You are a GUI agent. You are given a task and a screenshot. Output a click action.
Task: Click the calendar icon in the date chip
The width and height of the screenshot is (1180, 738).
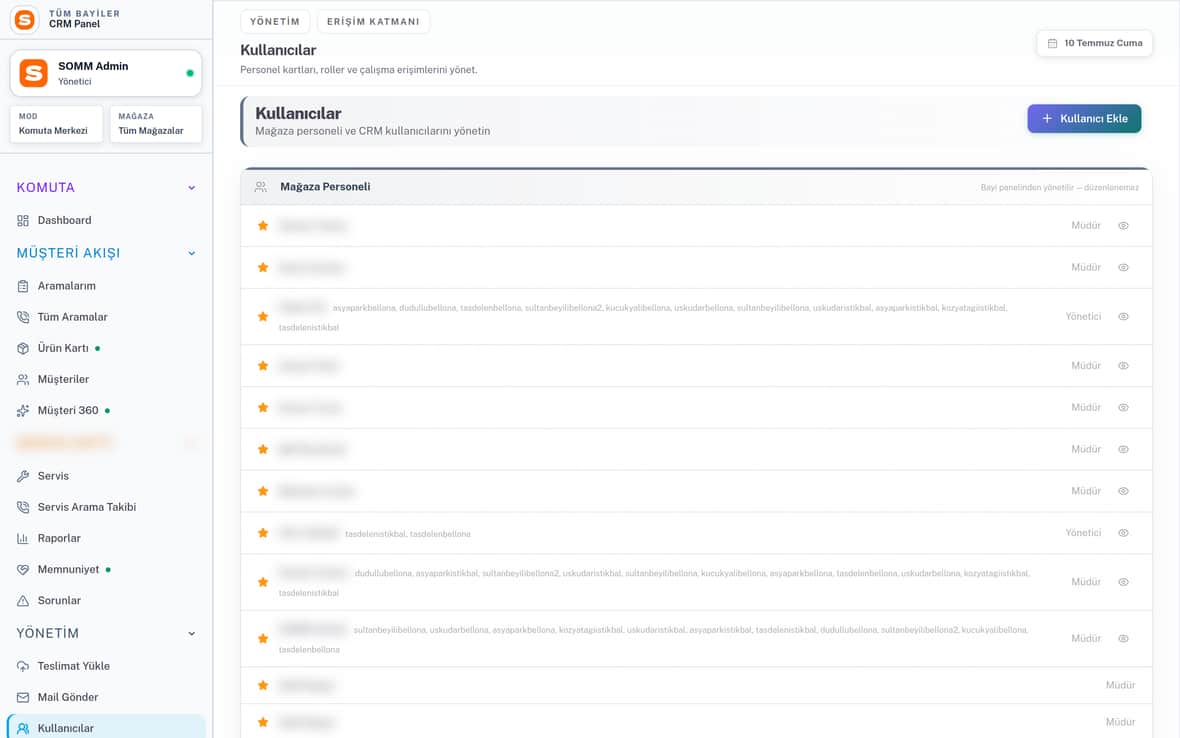pyautogui.click(x=1052, y=44)
